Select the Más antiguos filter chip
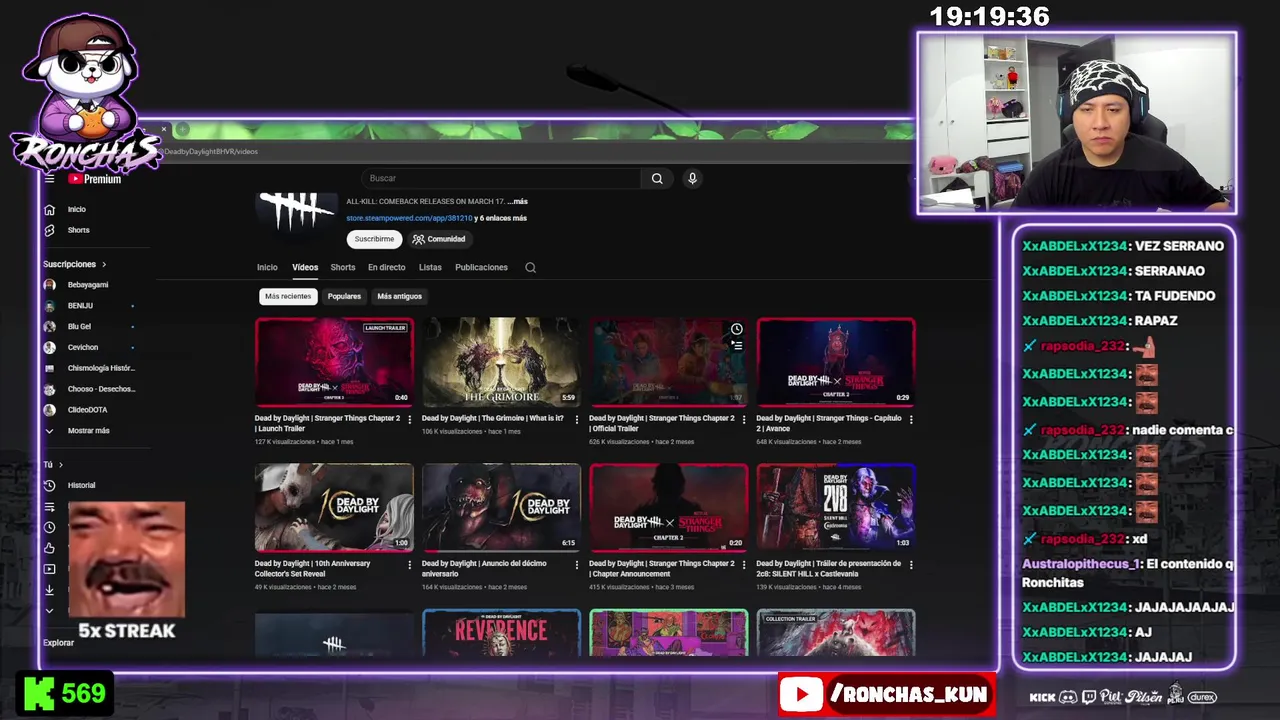This screenshot has width=1280, height=720. pos(399,296)
